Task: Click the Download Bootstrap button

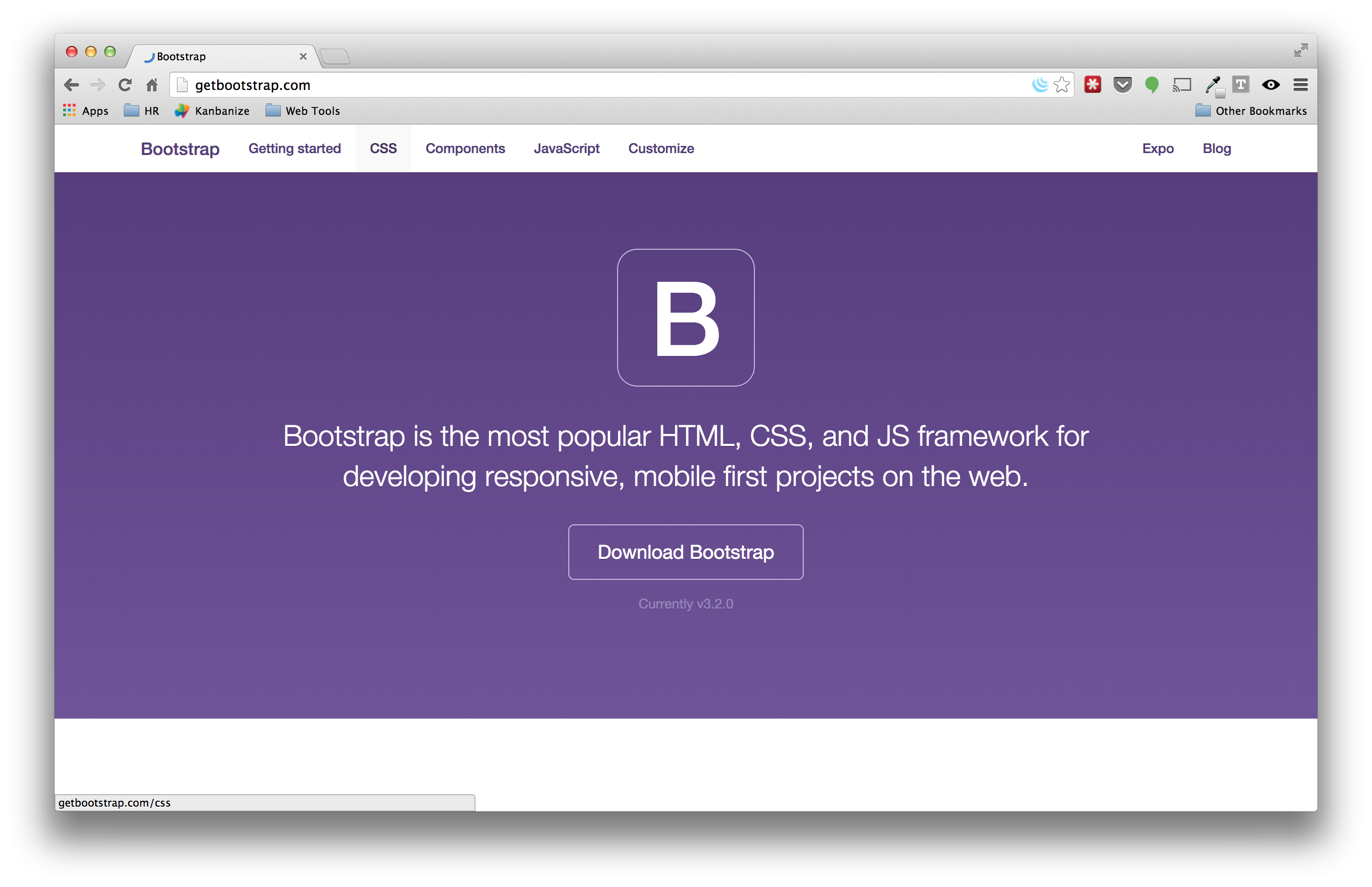Action: tap(686, 552)
